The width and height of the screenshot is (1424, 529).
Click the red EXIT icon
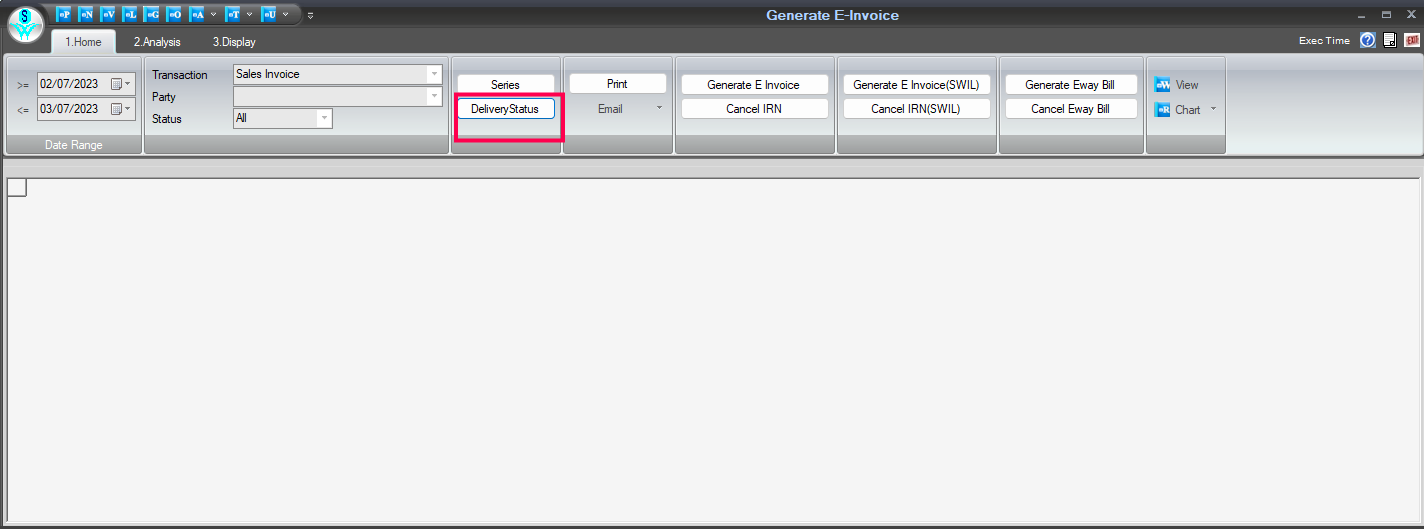coord(1412,40)
